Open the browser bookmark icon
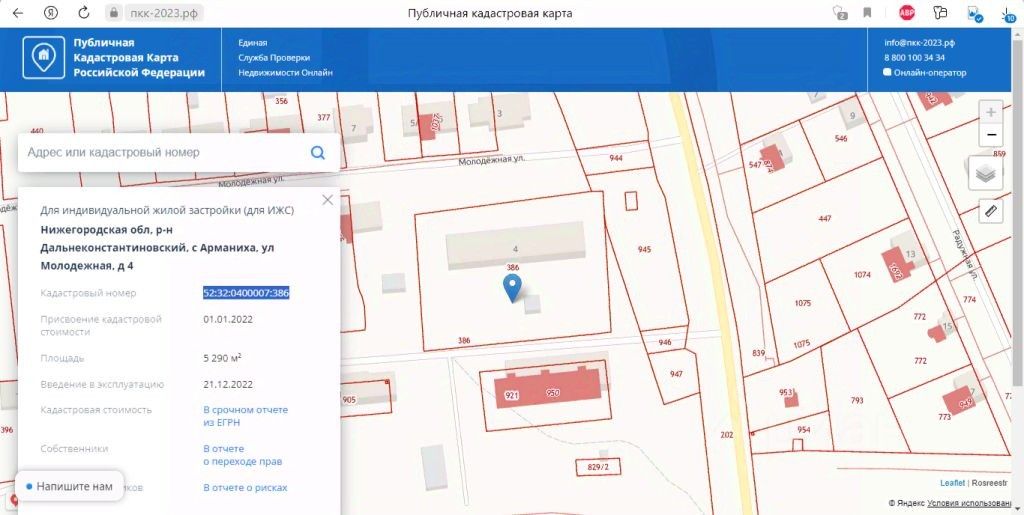Image resolution: width=1024 pixels, height=515 pixels. click(x=867, y=12)
